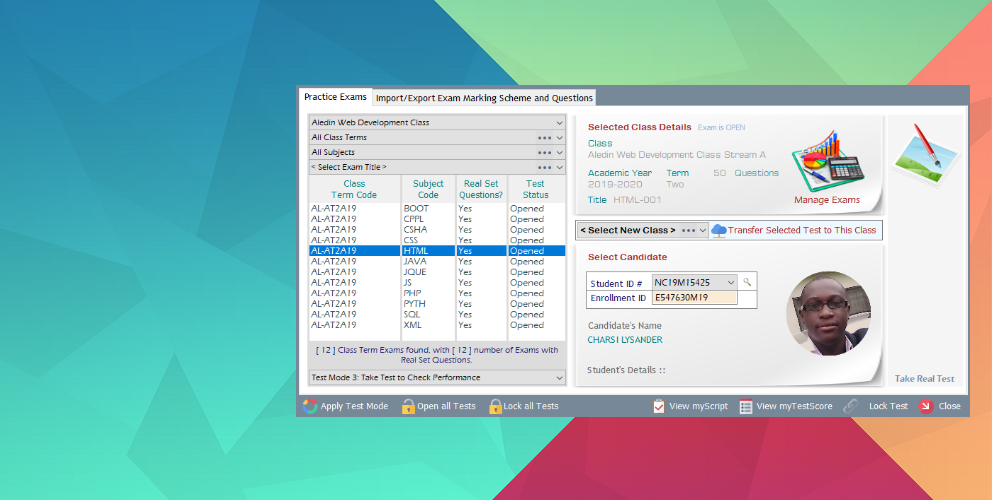Click the three dots beside Select New Class

(689, 230)
